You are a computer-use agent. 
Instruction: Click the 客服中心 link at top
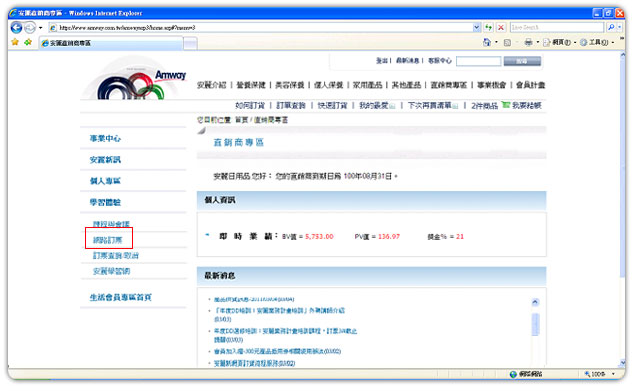[440, 61]
